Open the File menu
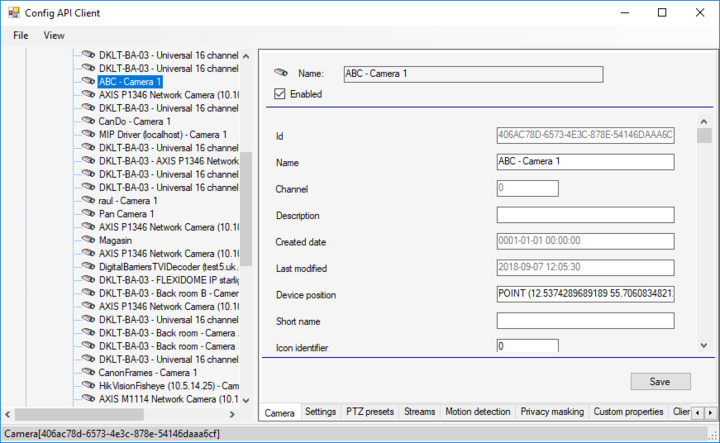This screenshot has width=720, height=443. click(x=21, y=35)
